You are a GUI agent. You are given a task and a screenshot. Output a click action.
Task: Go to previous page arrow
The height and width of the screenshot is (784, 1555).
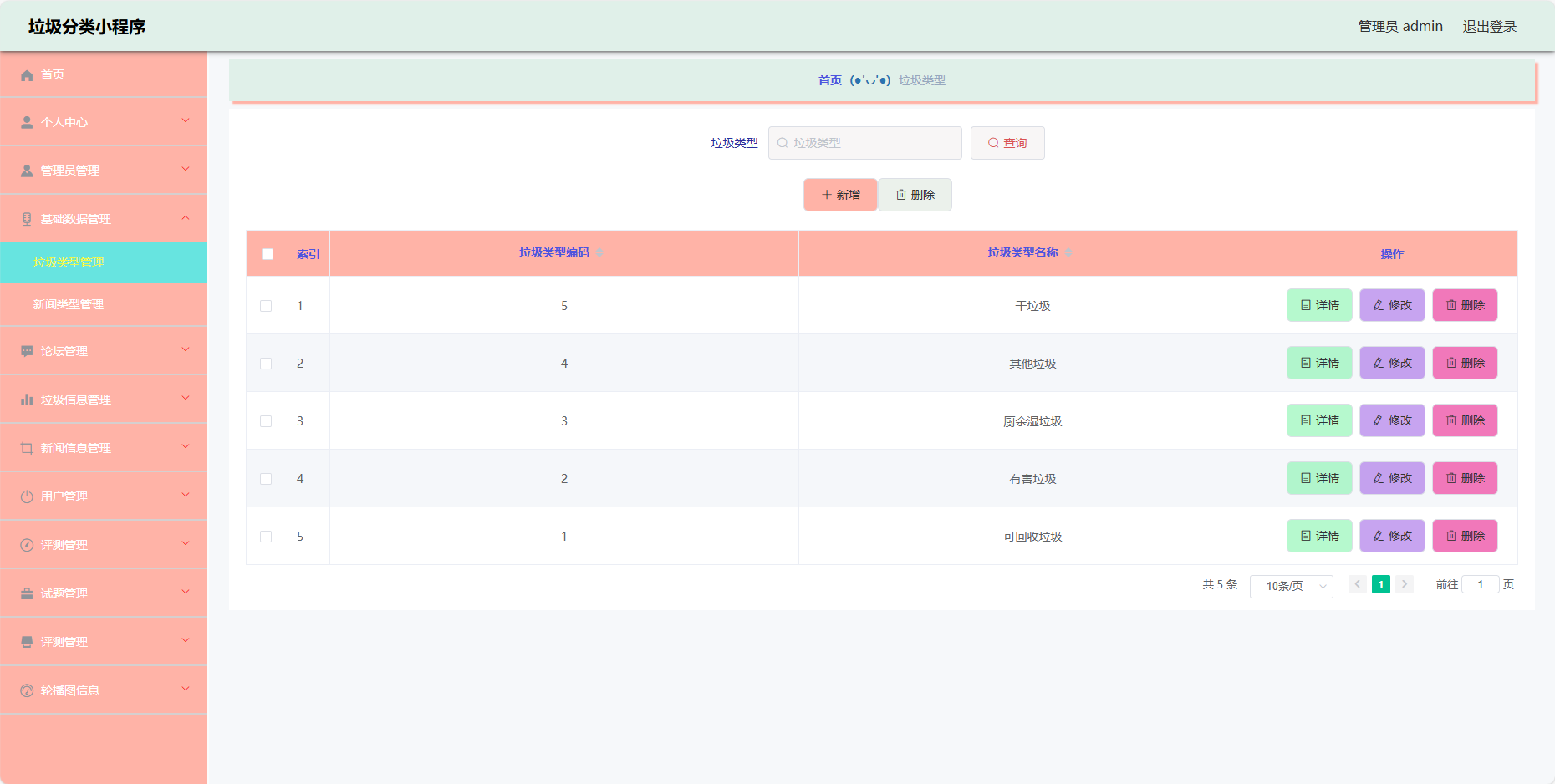1358,584
